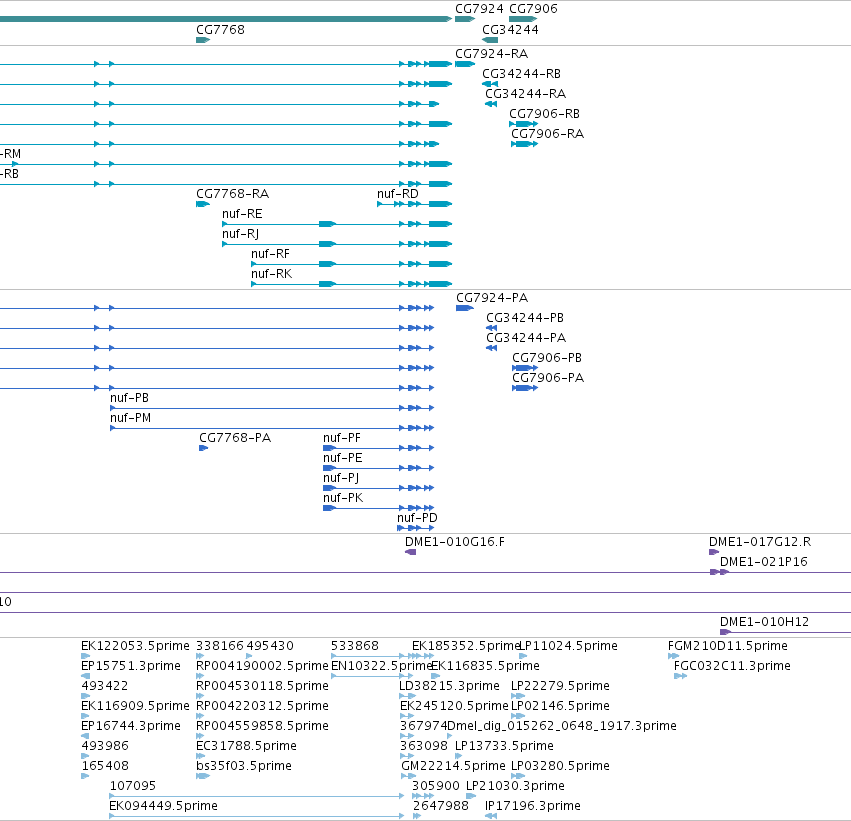Screen dimensions: 851x821
Task: Select the nuf-RE transcript
Action: [x=337, y=224]
